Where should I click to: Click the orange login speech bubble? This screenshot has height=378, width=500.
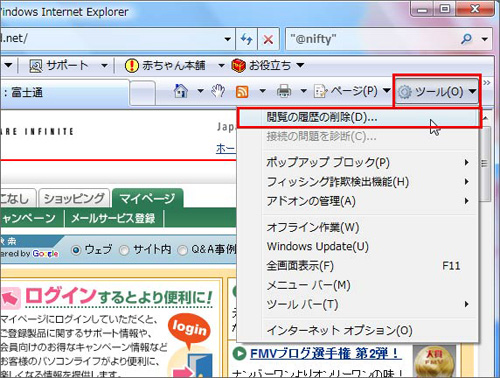click(189, 329)
